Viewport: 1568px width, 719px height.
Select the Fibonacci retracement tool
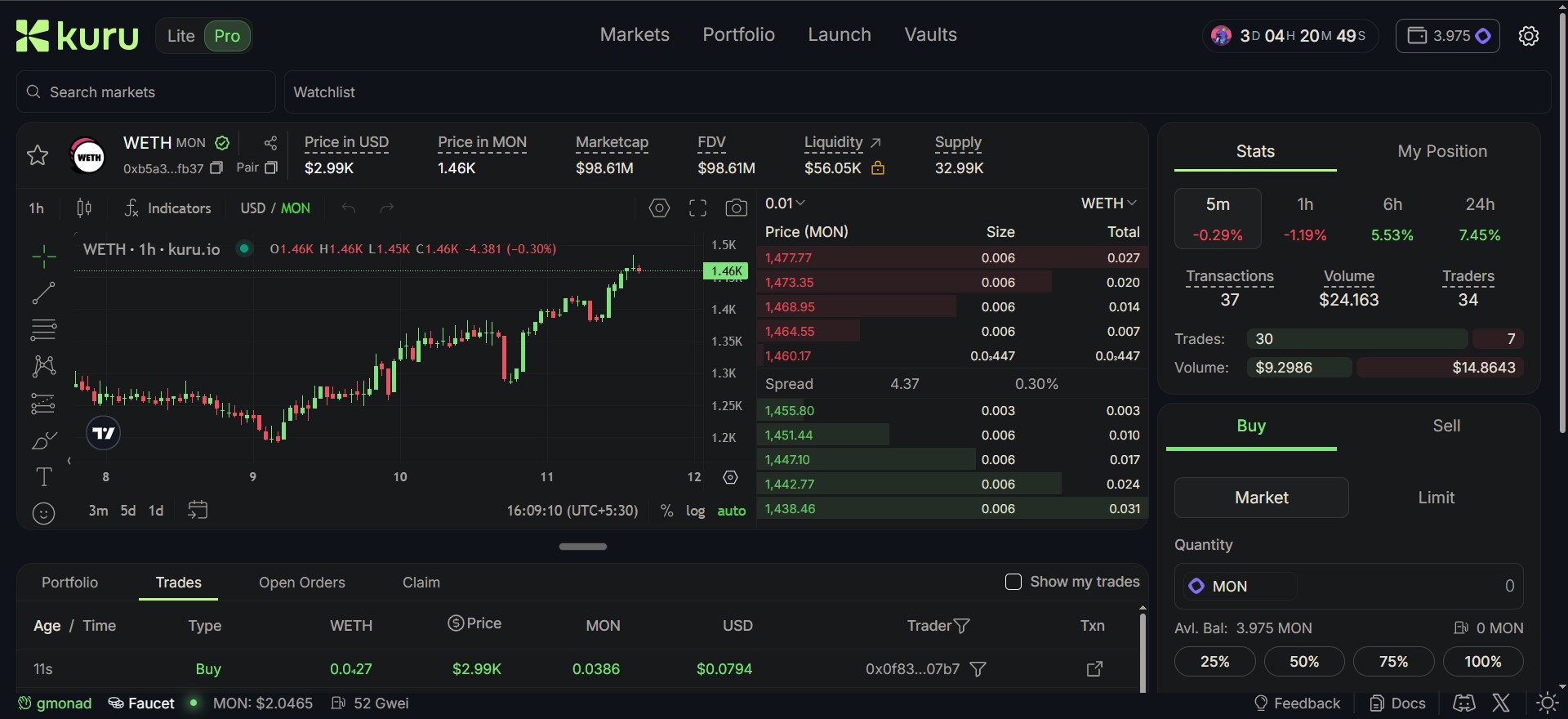click(x=43, y=329)
